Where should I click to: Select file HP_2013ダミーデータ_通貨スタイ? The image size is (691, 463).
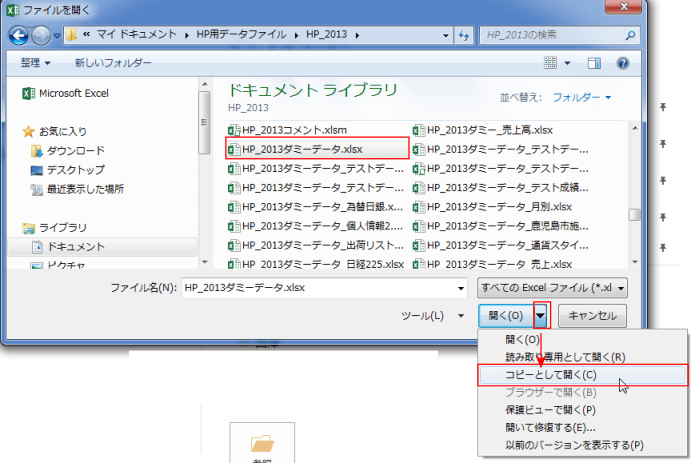tap(500, 245)
